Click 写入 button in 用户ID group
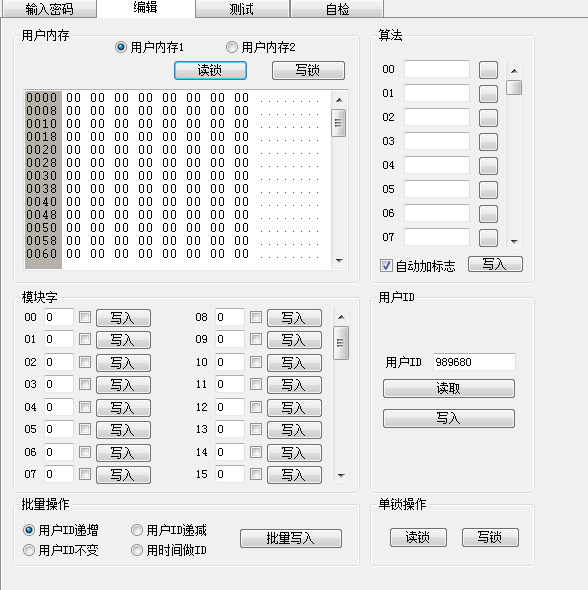Viewport: 588px width, 590px height. (x=449, y=418)
